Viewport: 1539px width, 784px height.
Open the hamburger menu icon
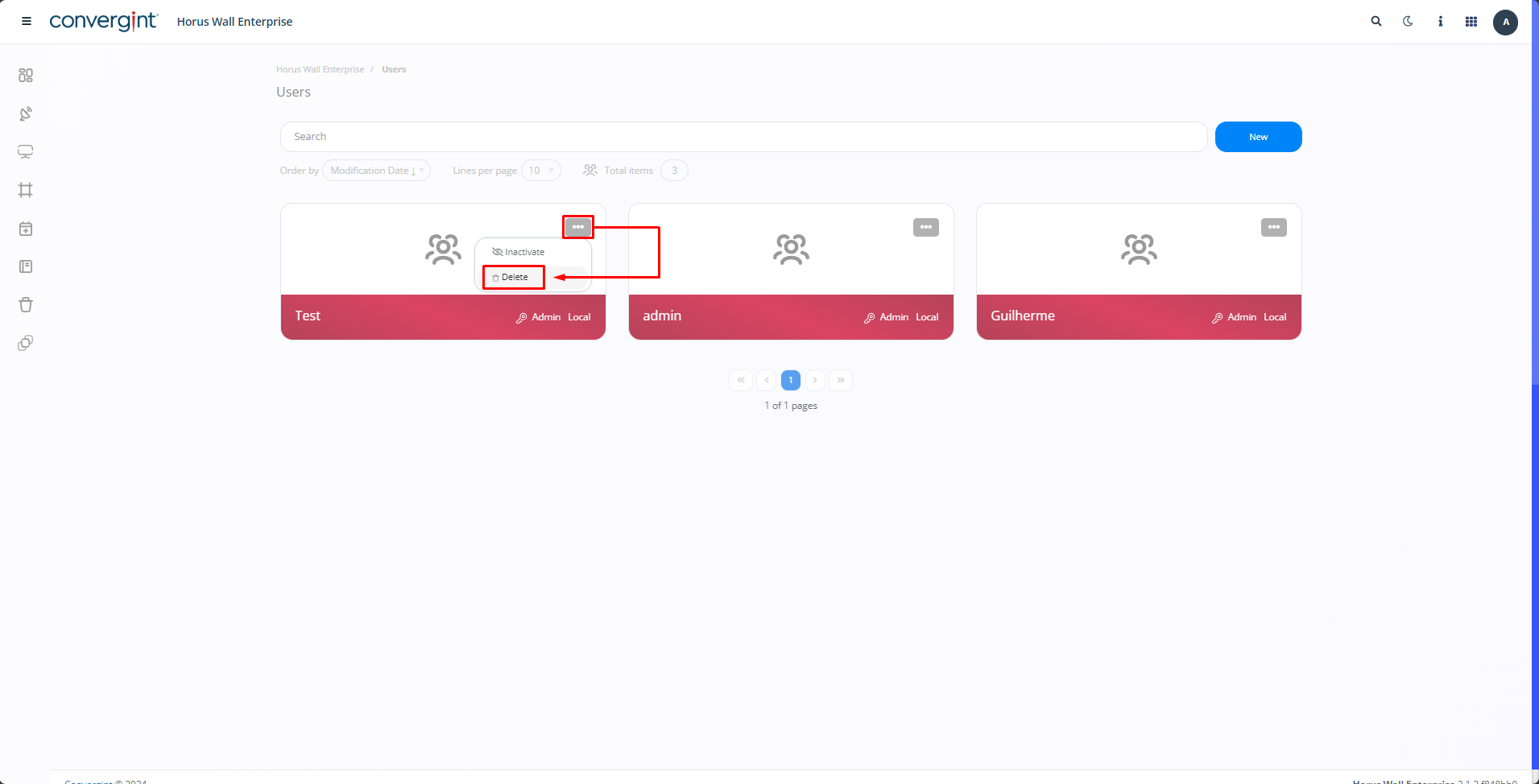[x=27, y=22]
